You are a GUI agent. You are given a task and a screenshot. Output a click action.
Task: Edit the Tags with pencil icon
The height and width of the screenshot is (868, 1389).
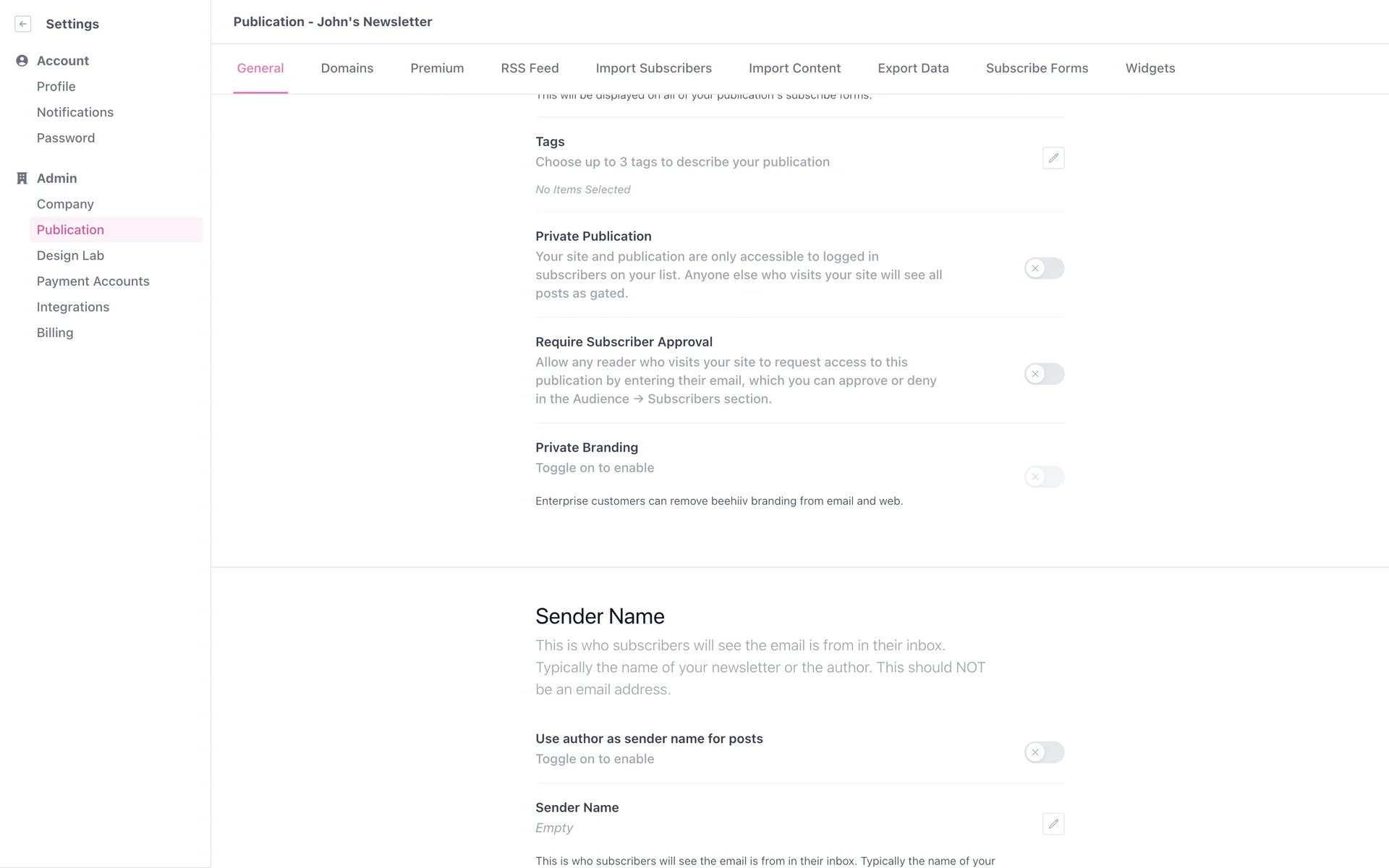[x=1053, y=158]
